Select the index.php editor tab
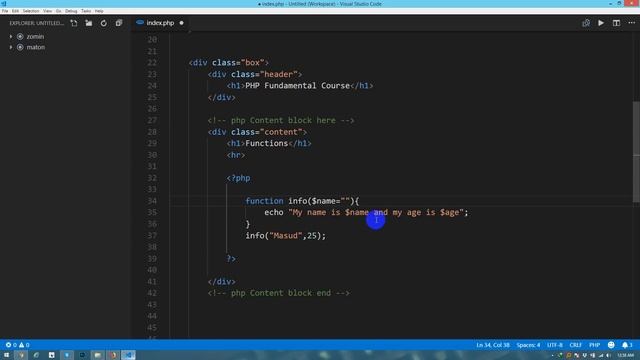Screen dimensions: 640x360 [x=160, y=23]
